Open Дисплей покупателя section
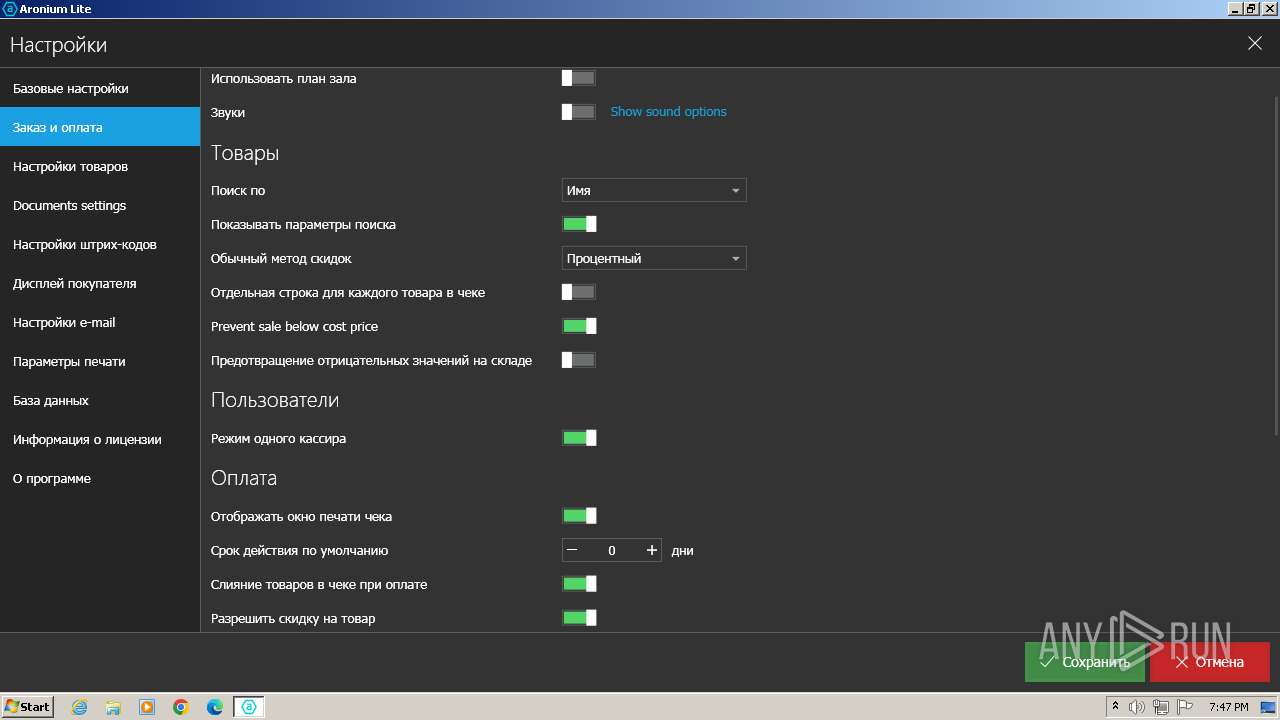The width and height of the screenshot is (1280, 720). (x=100, y=283)
